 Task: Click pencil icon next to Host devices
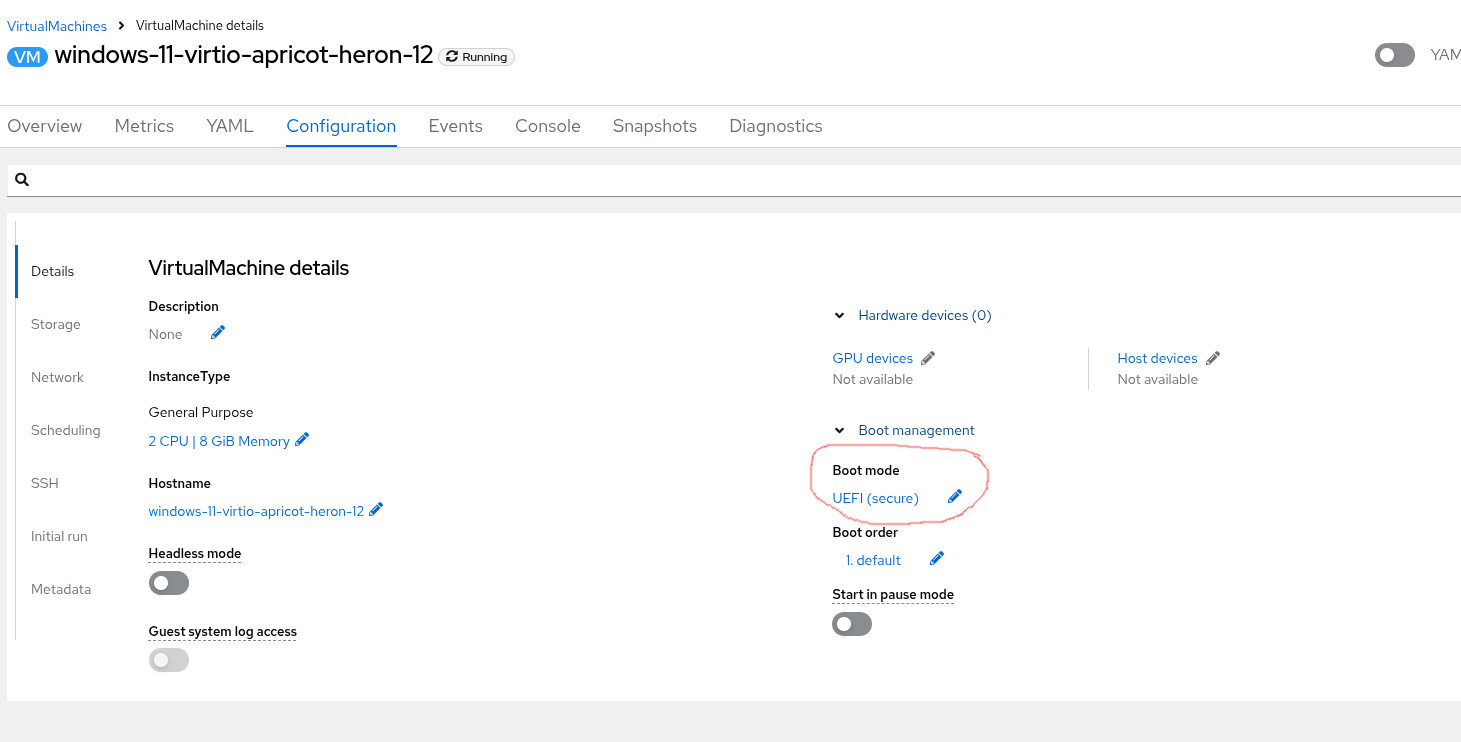(1213, 358)
